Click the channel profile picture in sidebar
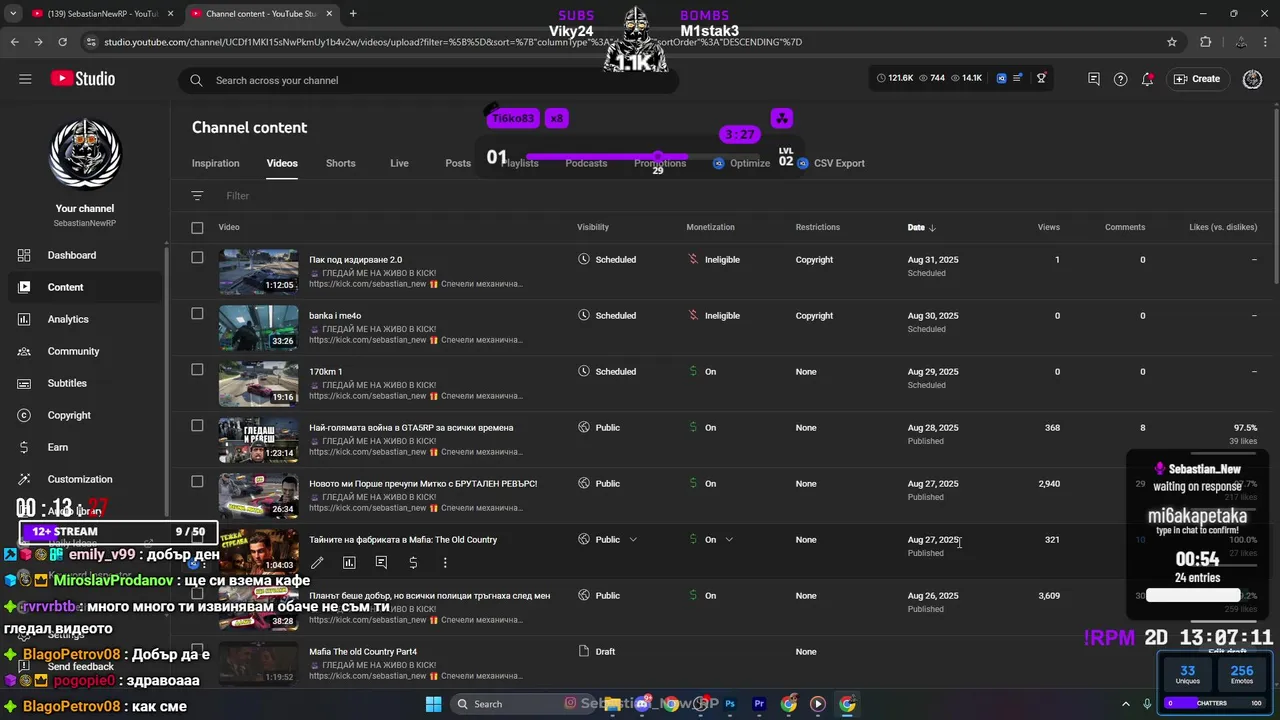Image resolution: width=1280 pixels, height=720 pixels. click(85, 154)
